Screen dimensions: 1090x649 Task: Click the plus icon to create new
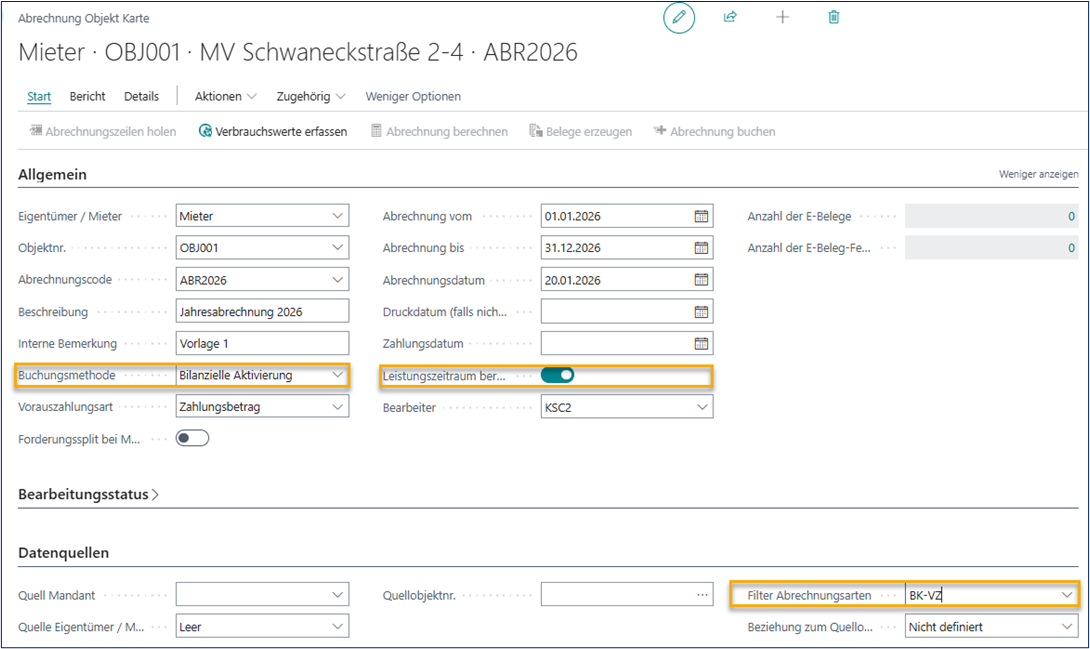[x=782, y=17]
